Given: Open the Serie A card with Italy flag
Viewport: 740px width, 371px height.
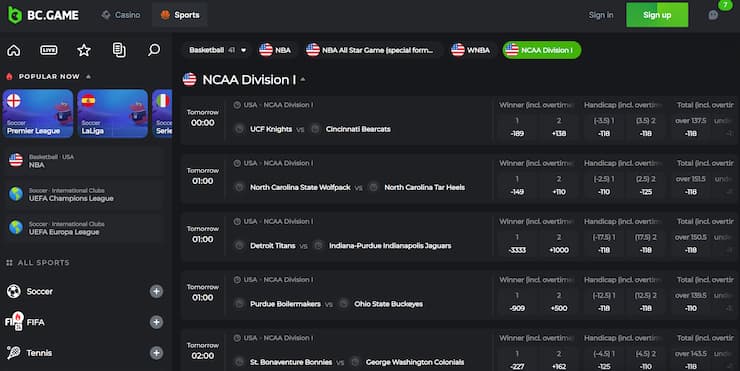Looking at the screenshot, I should (162, 114).
